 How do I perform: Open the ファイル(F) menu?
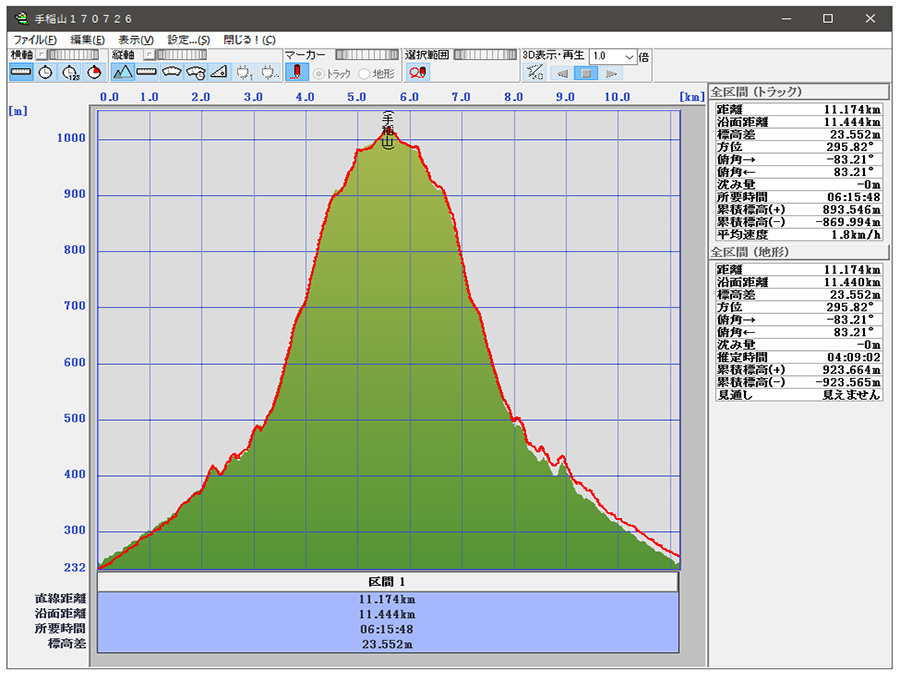pyautogui.click(x=35, y=39)
